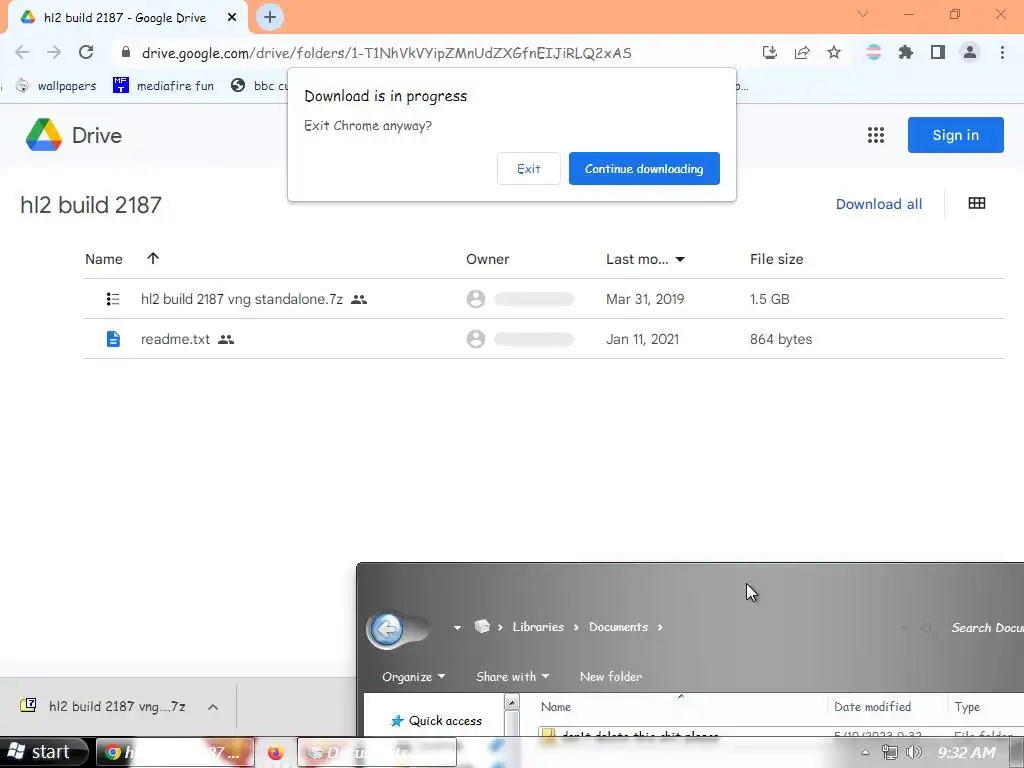Click the share page icon in address bar

pyautogui.click(x=802, y=52)
